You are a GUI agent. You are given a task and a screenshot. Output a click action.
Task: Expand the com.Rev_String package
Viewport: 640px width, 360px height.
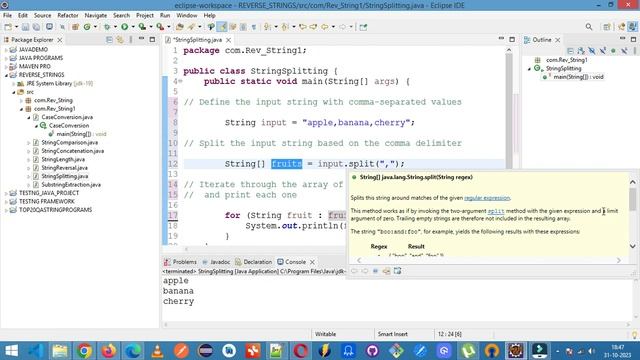point(21,100)
